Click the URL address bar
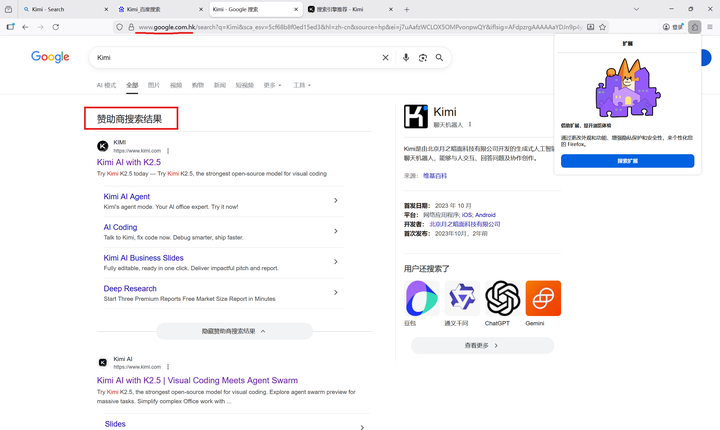Viewport: 720px width, 430px height. [x=360, y=27]
